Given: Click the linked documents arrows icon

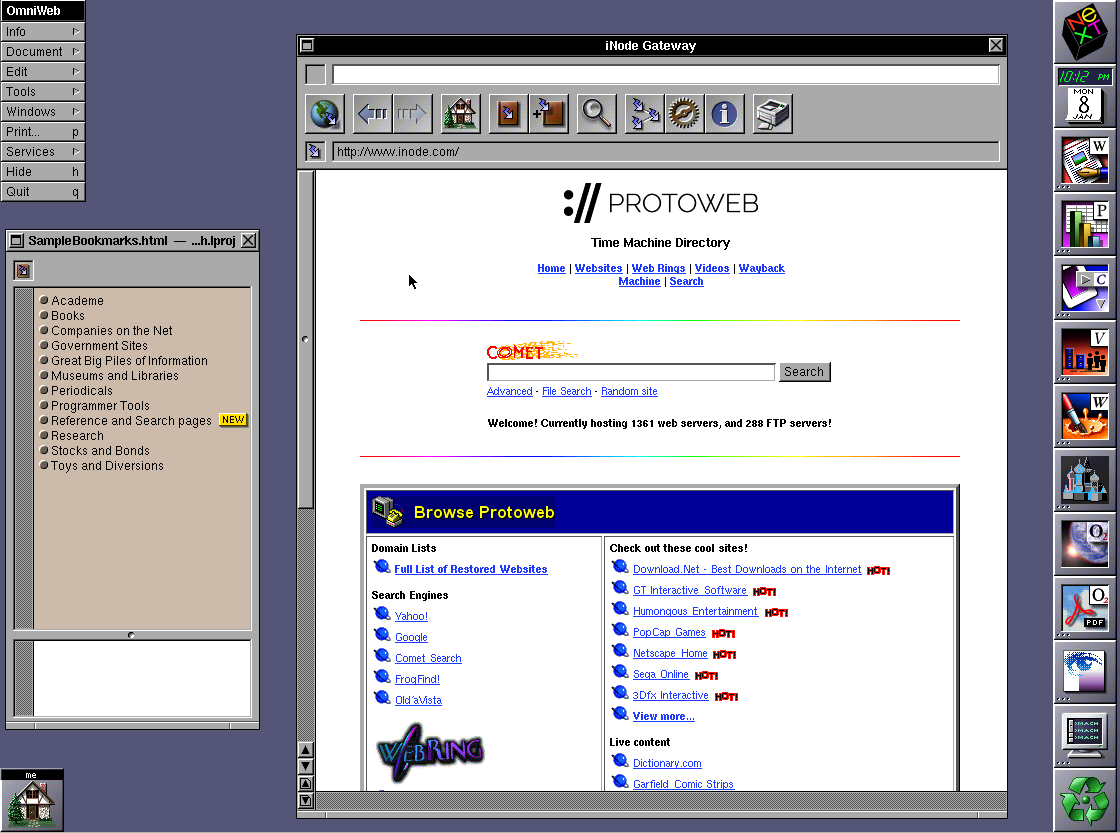Looking at the screenshot, I should [x=644, y=114].
